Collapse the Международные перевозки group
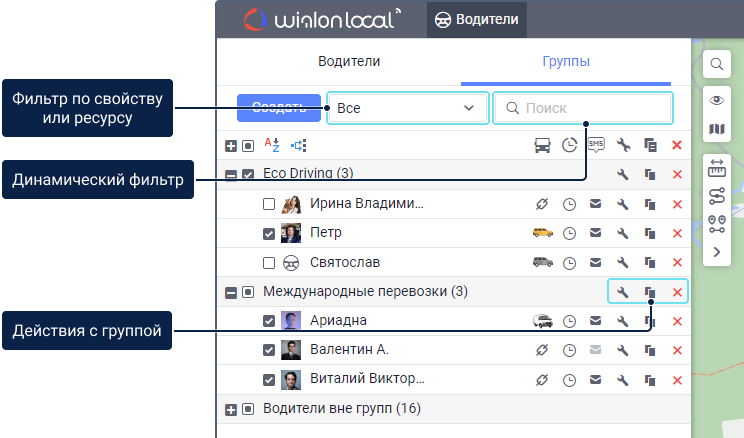Screen dimensions: 744x438 [231, 292]
